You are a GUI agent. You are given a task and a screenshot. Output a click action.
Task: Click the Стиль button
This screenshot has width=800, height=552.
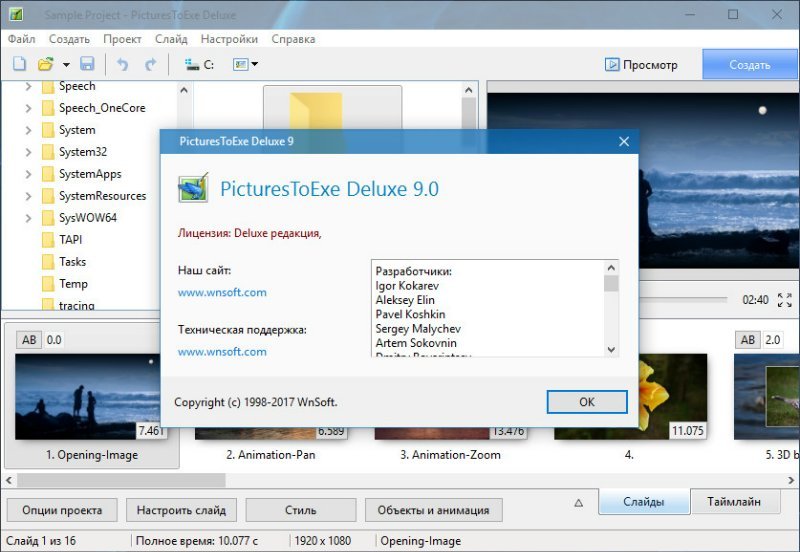301,510
